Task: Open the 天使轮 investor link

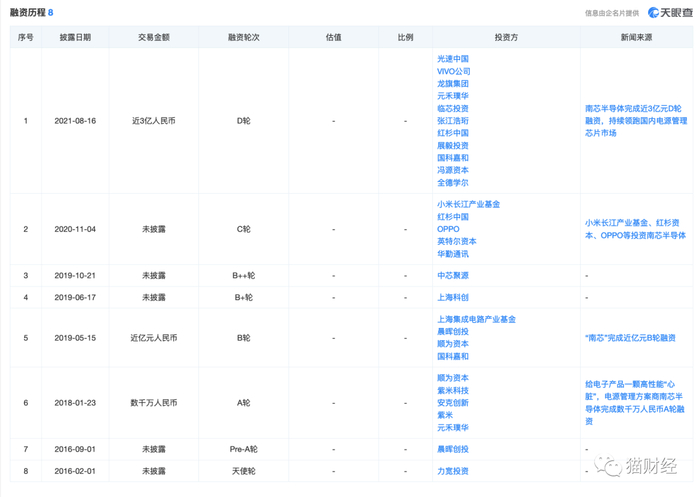Action: pos(453,471)
